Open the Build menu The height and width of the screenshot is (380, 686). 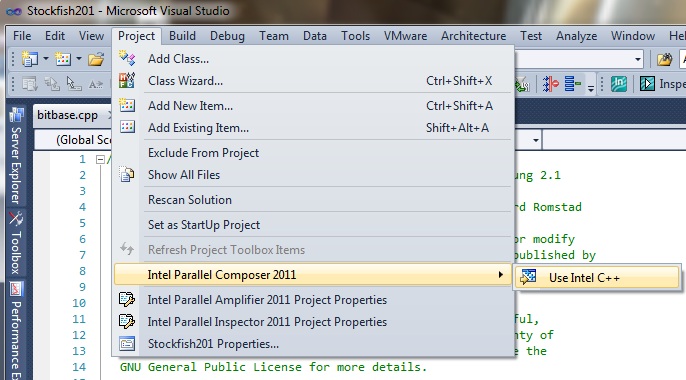[182, 36]
